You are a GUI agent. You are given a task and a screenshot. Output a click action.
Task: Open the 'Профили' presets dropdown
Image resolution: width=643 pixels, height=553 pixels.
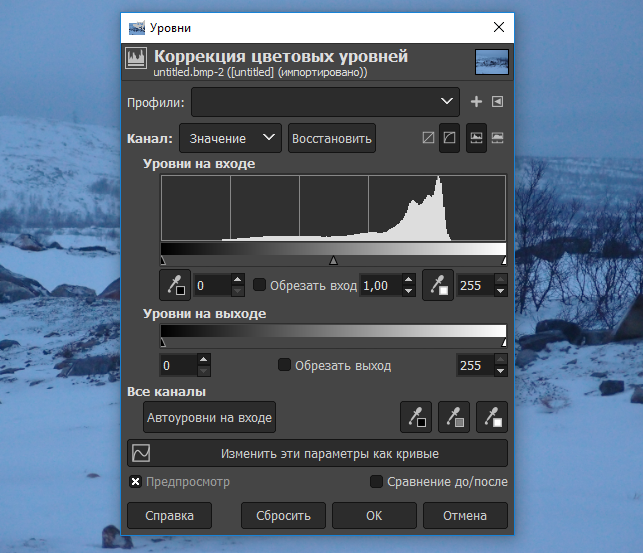[325, 102]
